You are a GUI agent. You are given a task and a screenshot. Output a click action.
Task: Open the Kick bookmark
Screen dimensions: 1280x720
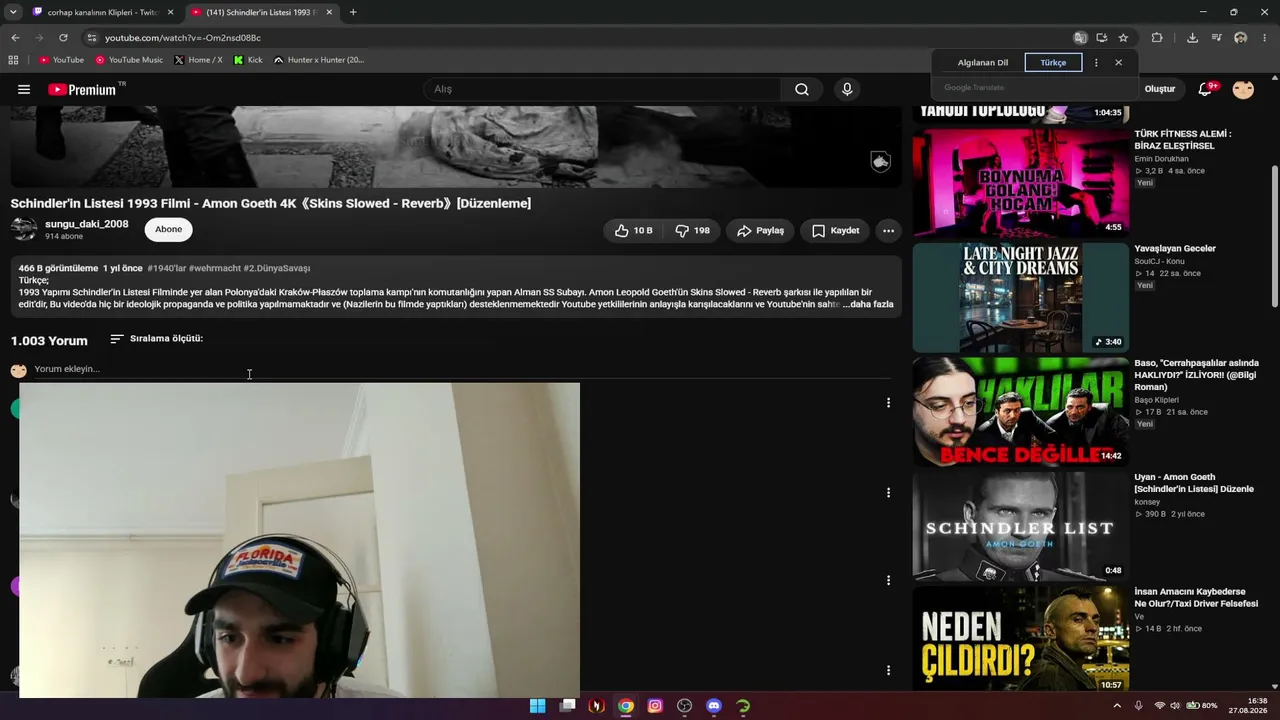click(248, 60)
